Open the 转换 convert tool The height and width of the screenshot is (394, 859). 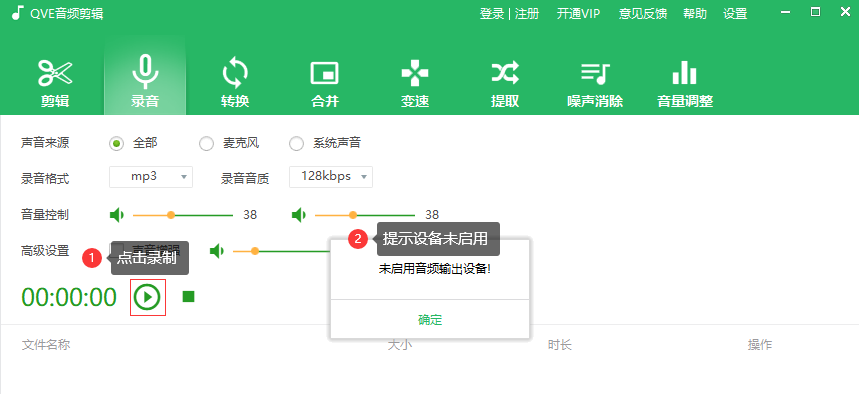[x=235, y=83]
